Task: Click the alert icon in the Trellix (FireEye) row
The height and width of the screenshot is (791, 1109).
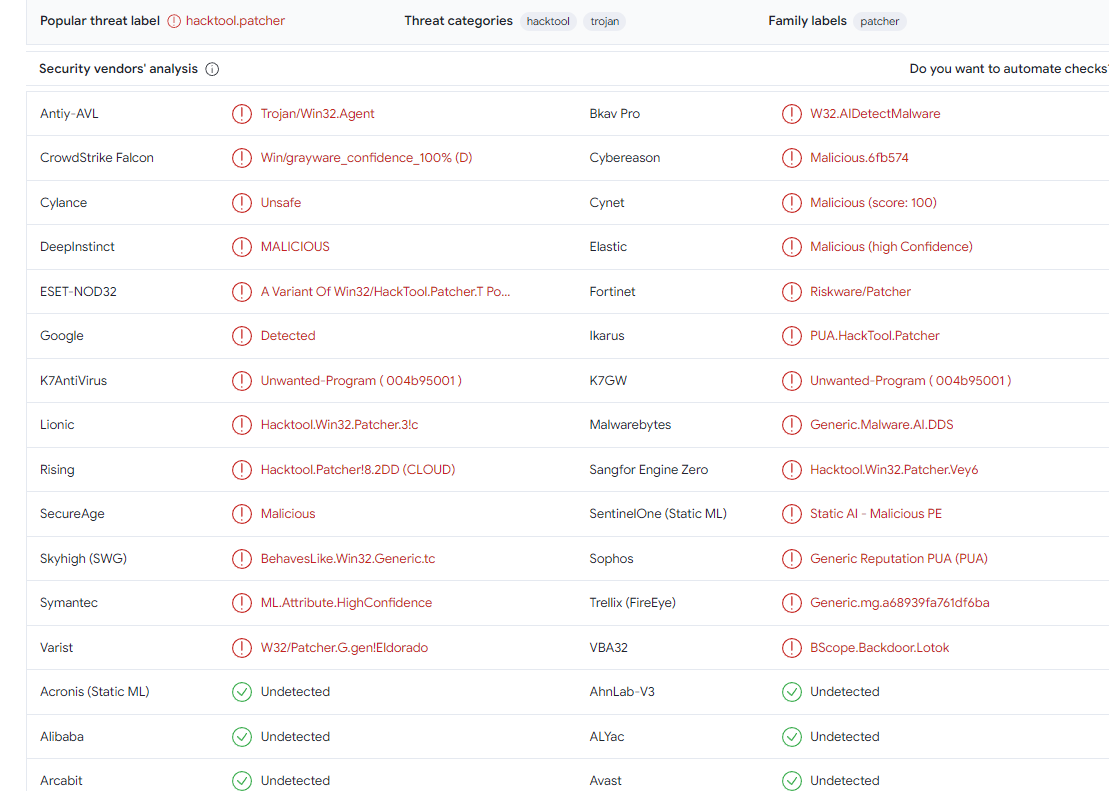Action: click(x=791, y=603)
